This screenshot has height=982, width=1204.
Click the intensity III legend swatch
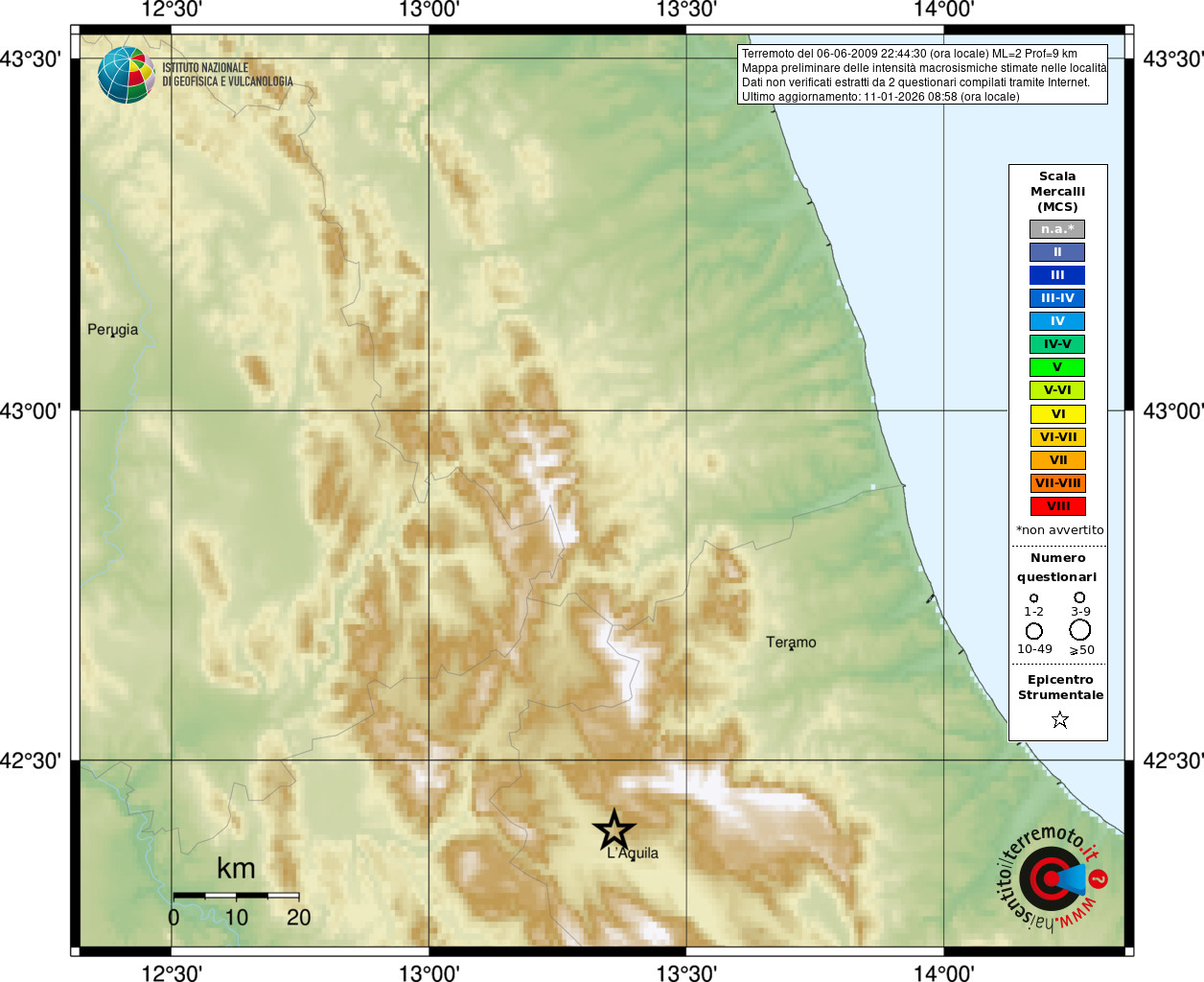coord(1057,275)
